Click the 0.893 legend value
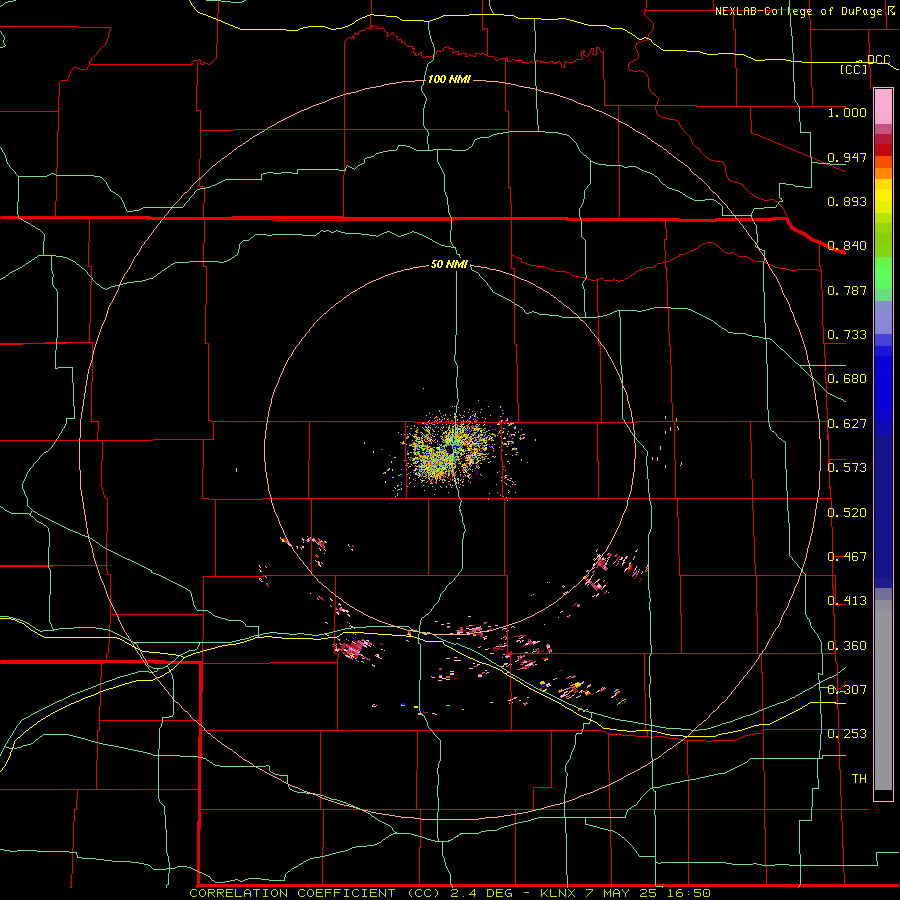Viewport: 900px width, 900px height. [x=847, y=201]
